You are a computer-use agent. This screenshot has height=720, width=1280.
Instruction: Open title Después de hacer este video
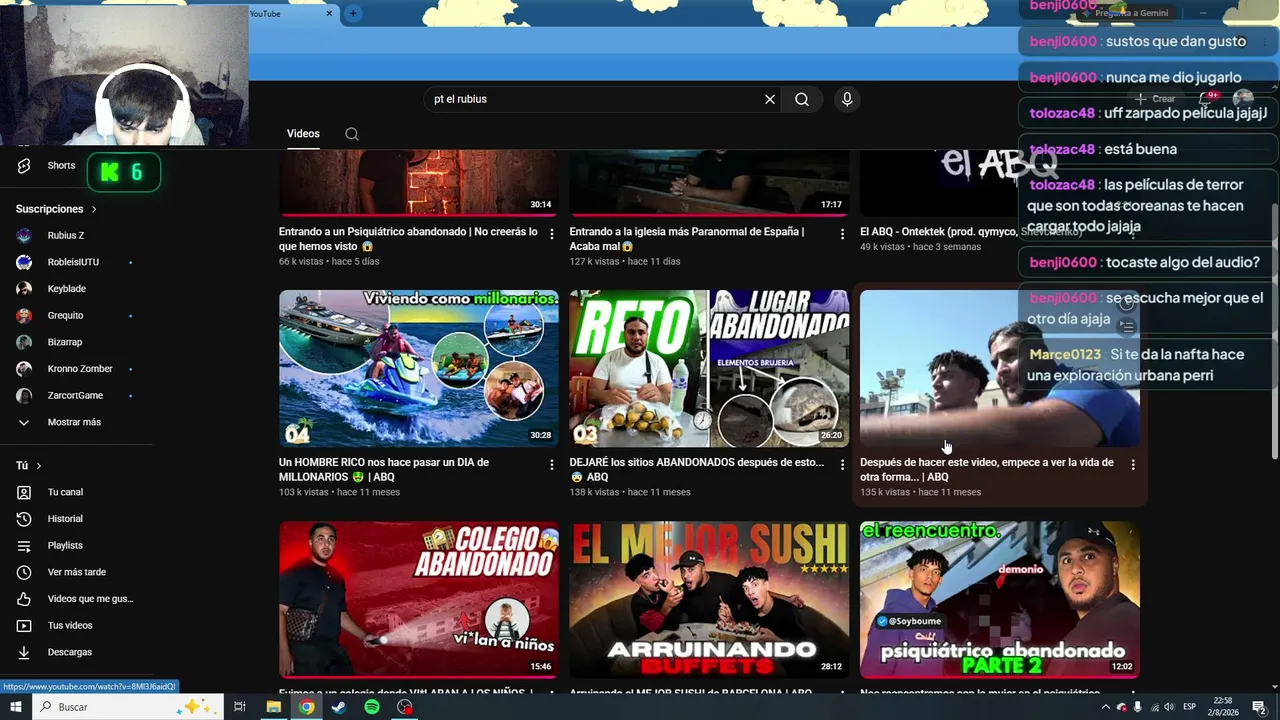[x=987, y=470]
